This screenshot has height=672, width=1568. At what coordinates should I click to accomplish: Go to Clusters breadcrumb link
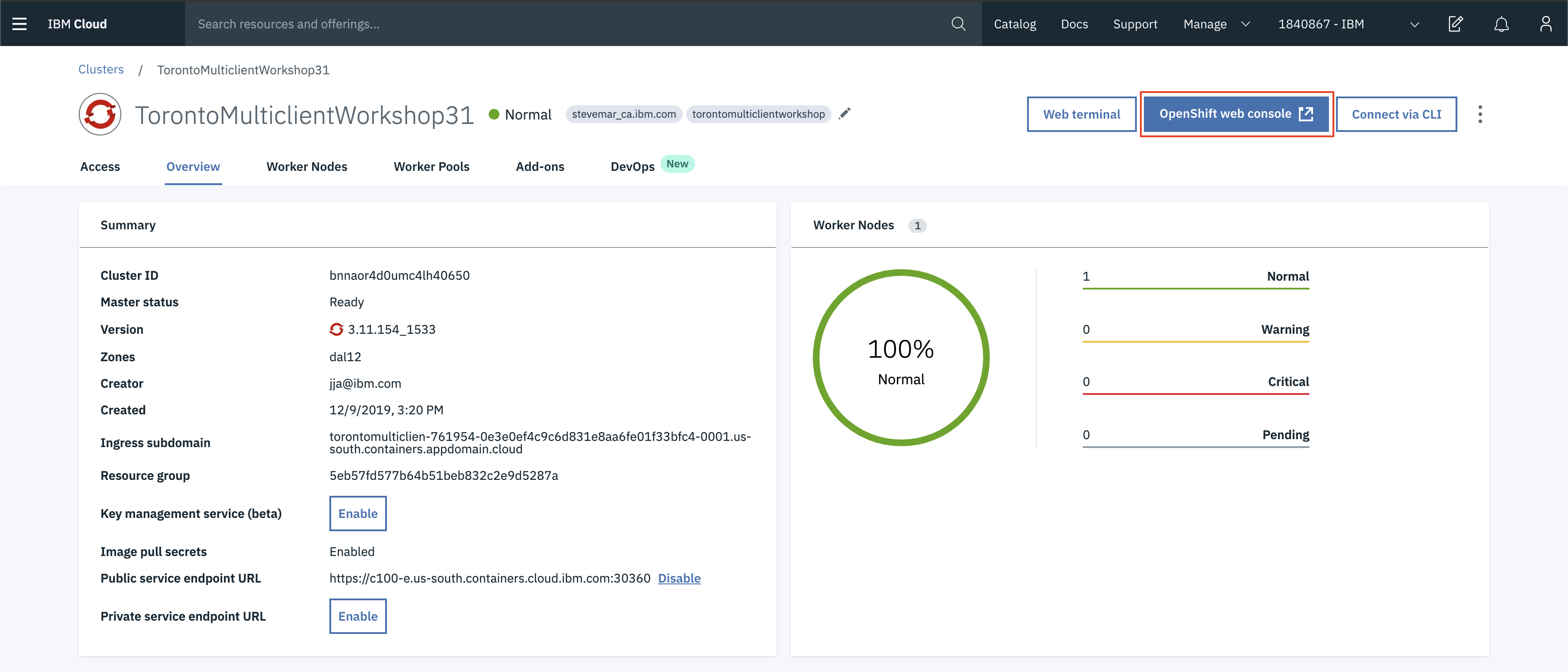(x=101, y=70)
